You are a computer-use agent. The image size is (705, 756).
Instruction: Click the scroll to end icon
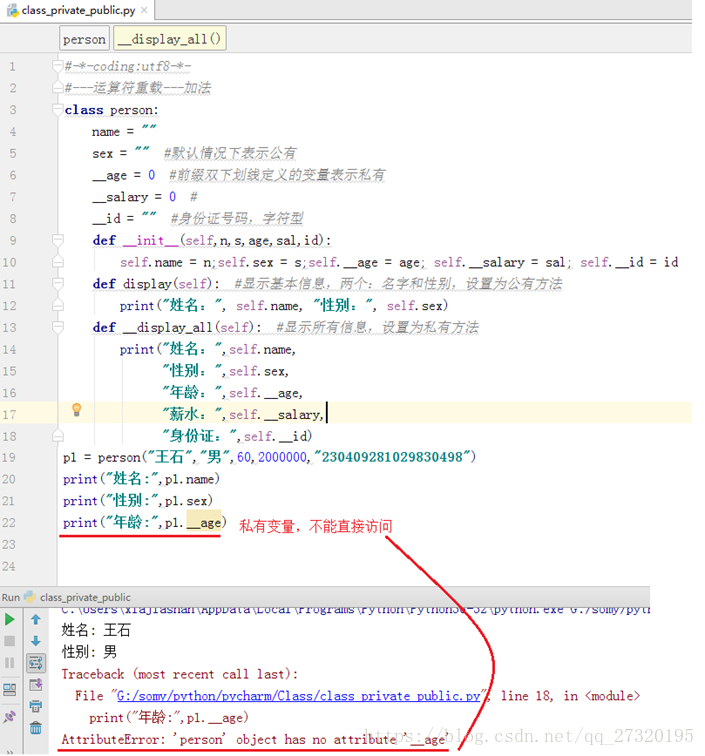coord(36,685)
